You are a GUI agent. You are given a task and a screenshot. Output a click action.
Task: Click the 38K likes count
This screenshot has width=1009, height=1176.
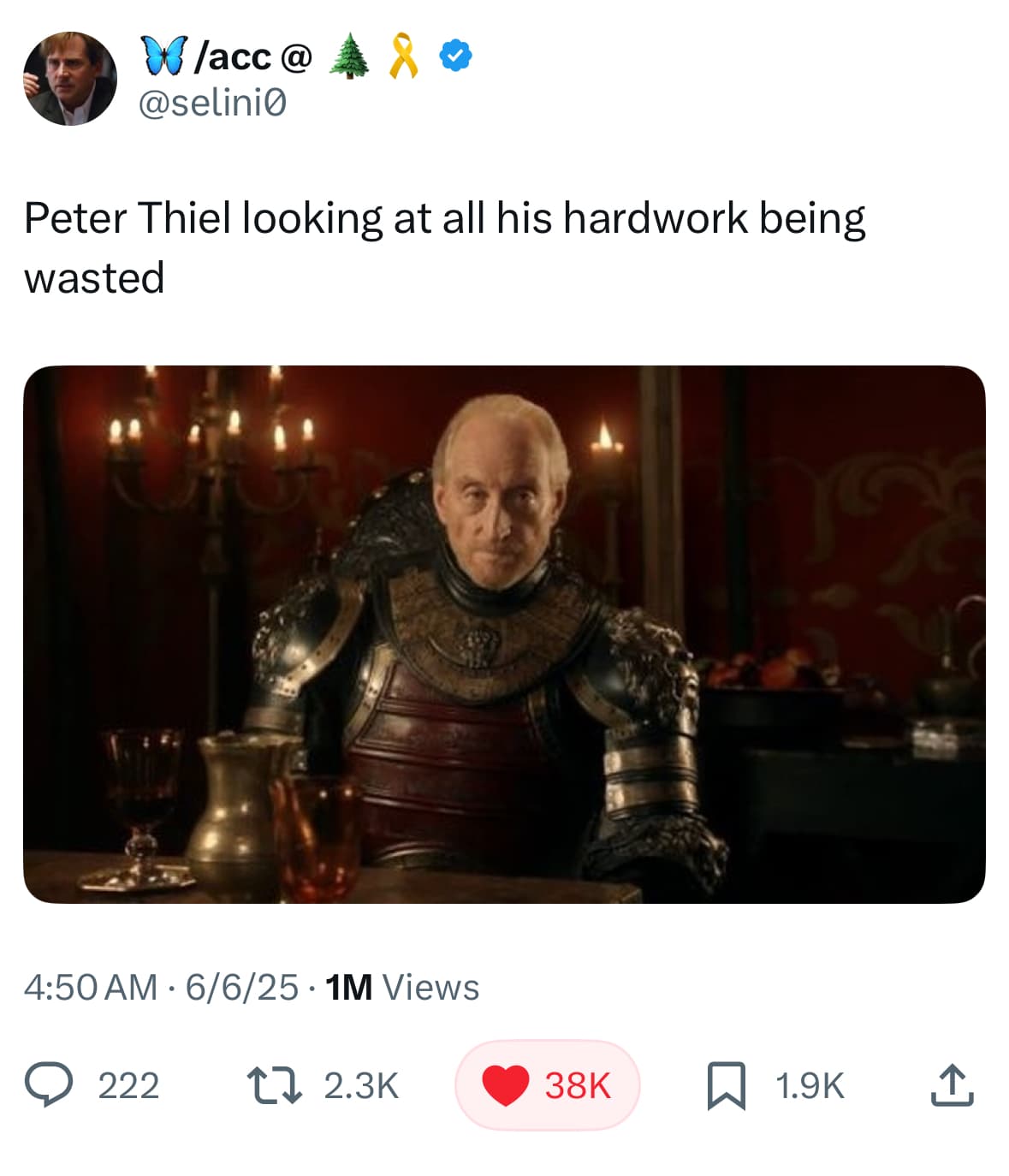578,1085
